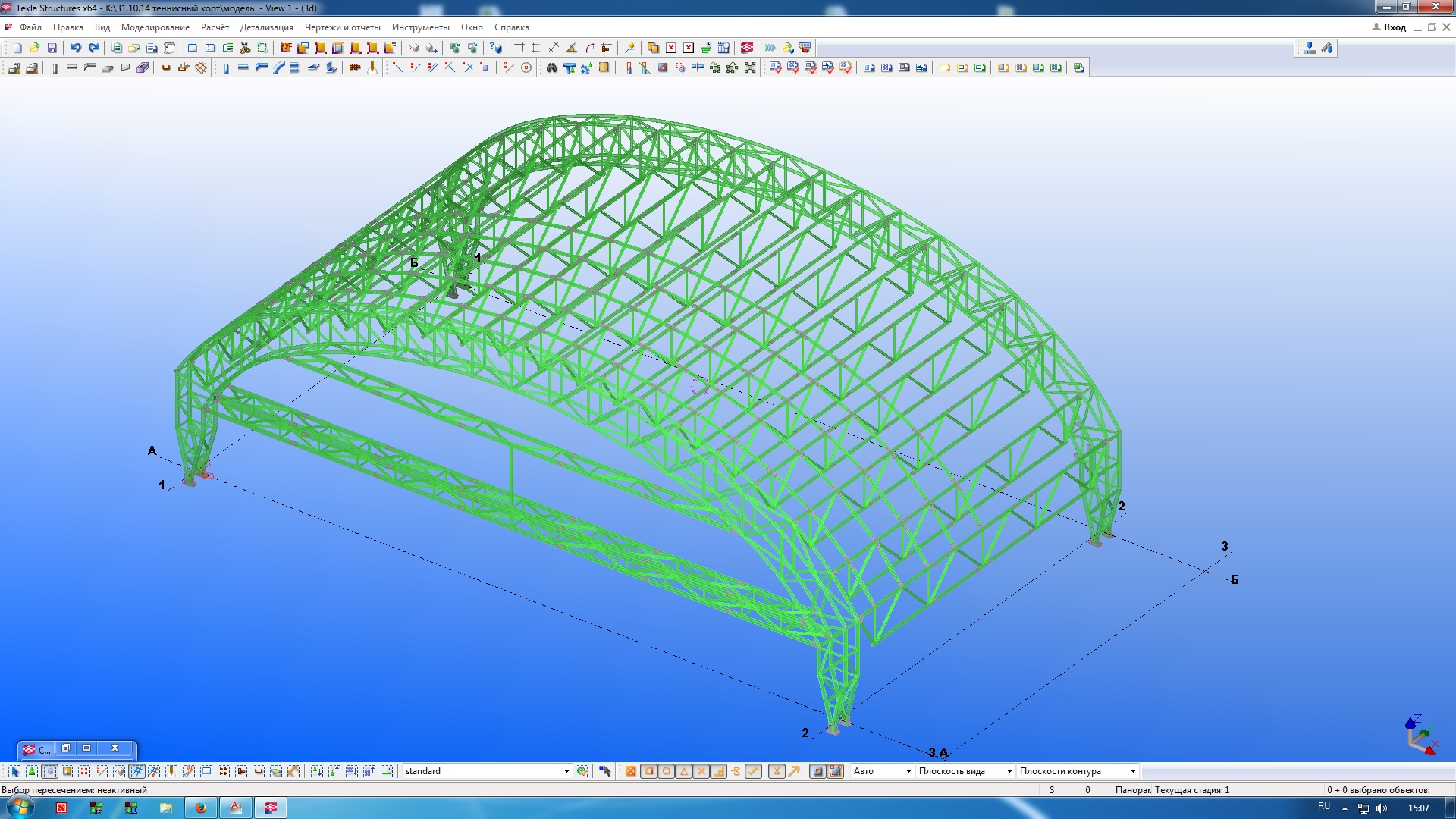Select the create steel column tool
Screen dimensions: 1456x819
pos(226,67)
